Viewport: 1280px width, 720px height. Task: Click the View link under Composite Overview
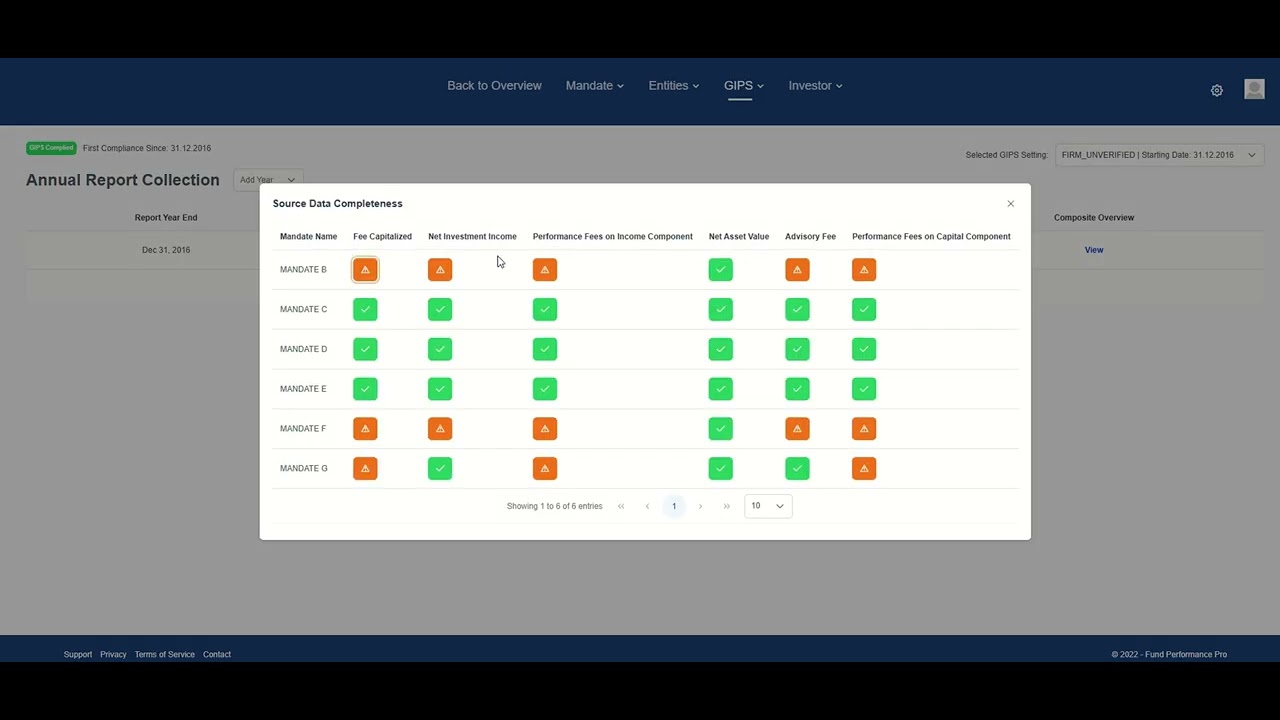1094,250
